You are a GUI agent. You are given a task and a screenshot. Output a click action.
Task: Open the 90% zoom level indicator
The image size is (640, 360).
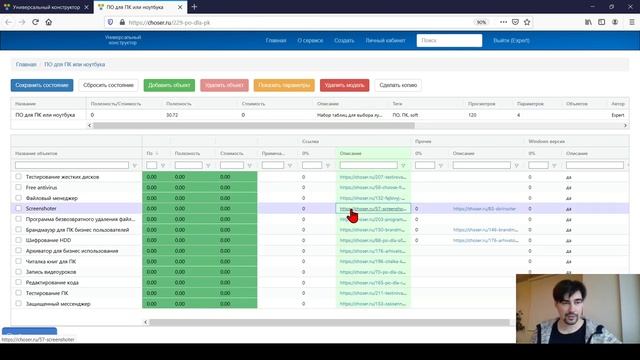pyautogui.click(x=481, y=22)
